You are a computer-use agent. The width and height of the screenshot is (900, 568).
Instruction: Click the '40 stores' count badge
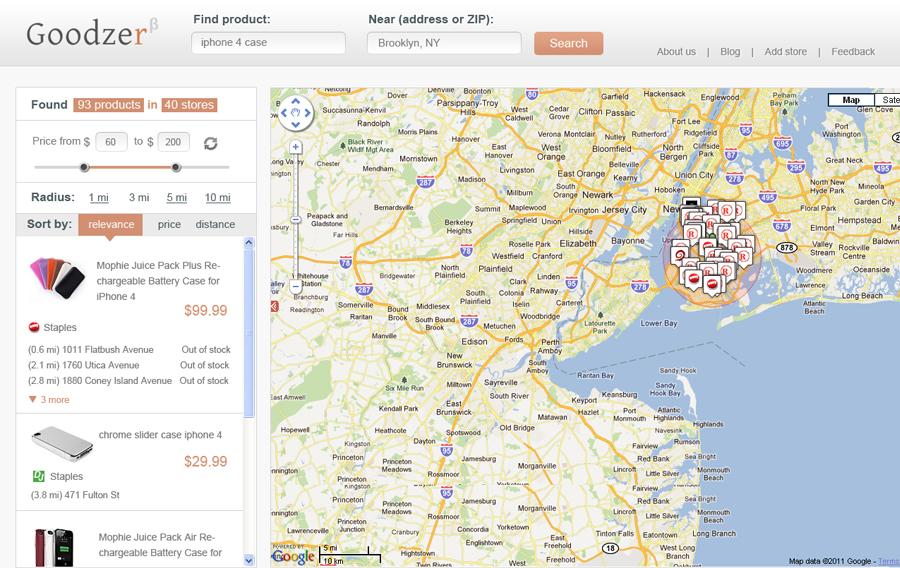[x=189, y=105]
